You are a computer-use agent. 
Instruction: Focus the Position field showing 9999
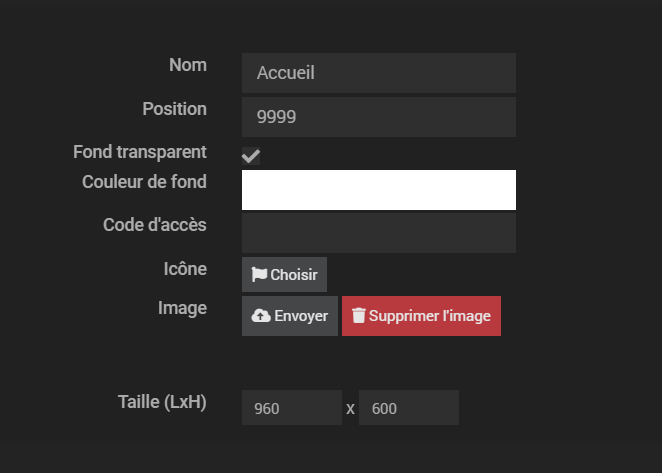378,117
